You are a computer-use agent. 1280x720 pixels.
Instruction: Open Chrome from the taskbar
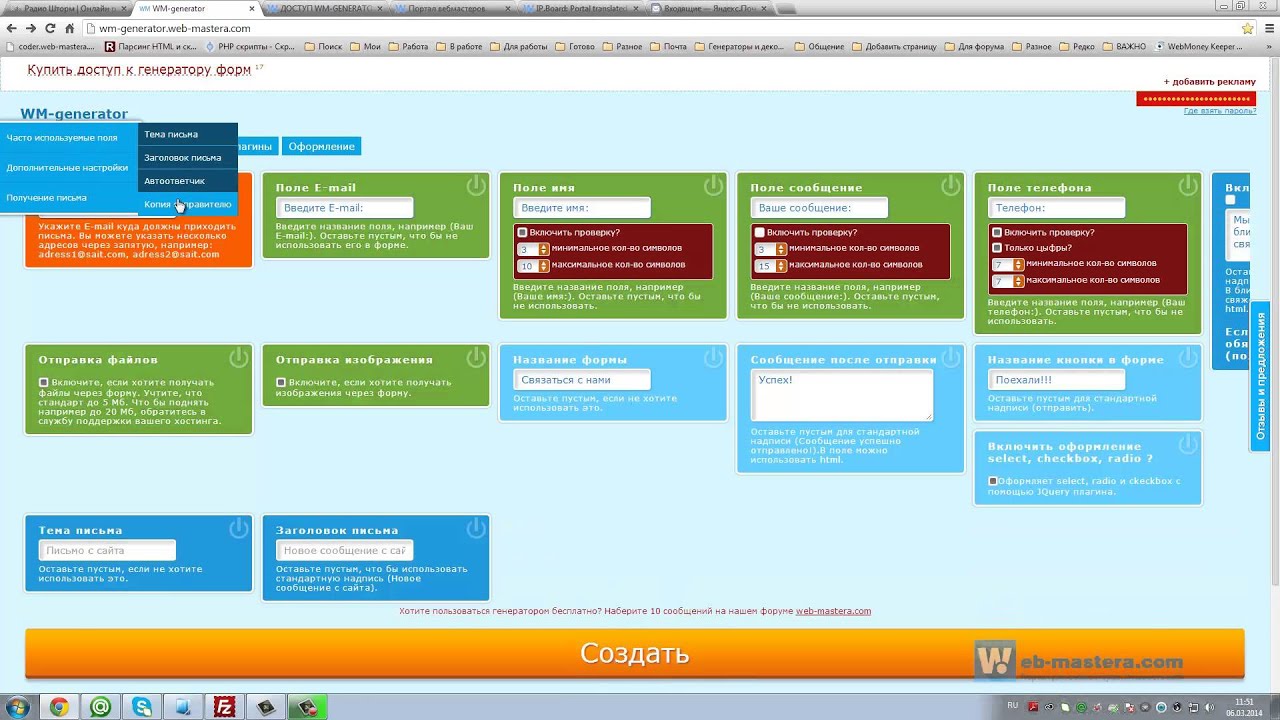point(59,707)
